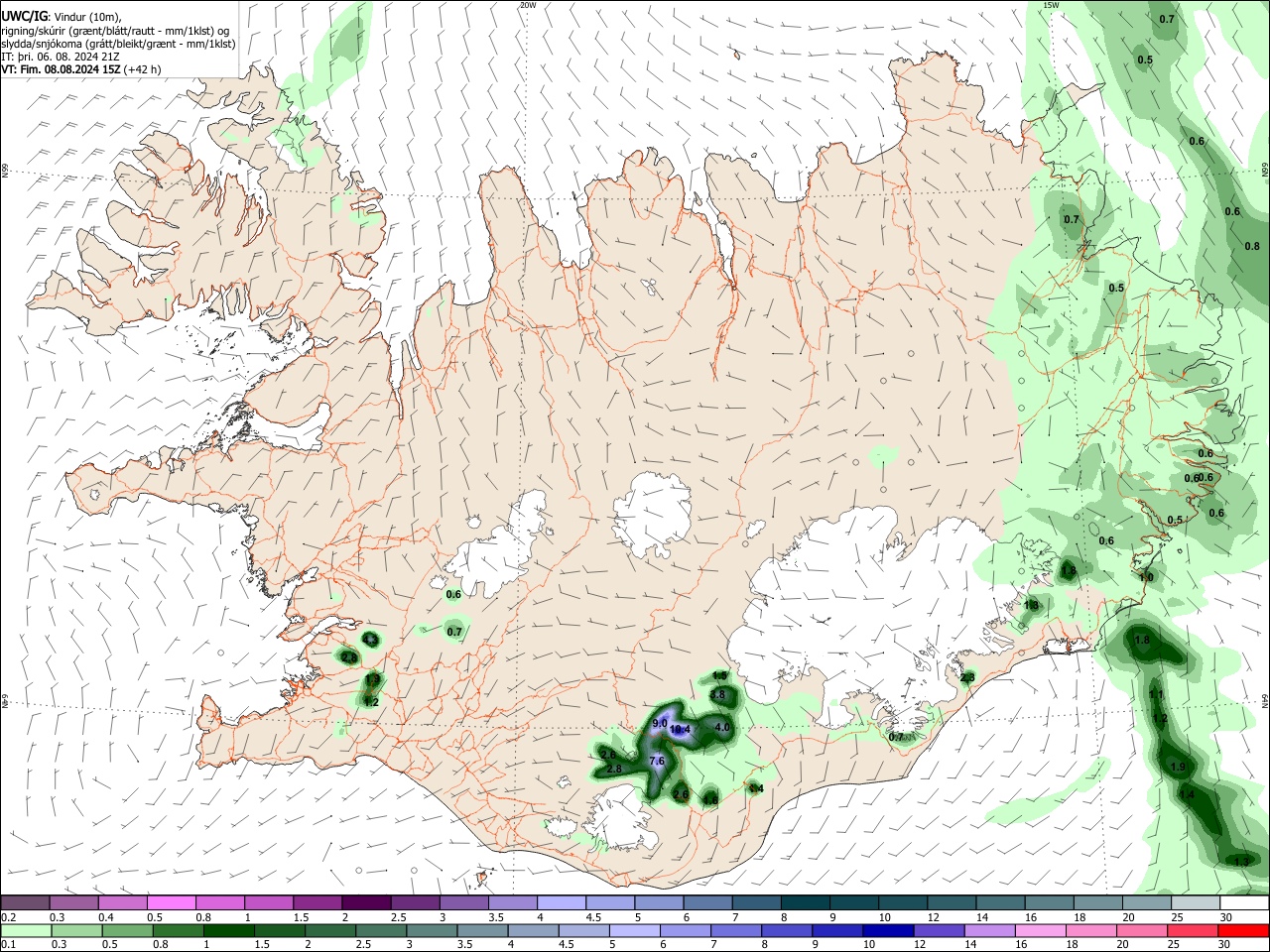Screen dimensions: 1270x952
Task: Click the 3.8 precipitation label
Action: tap(719, 696)
